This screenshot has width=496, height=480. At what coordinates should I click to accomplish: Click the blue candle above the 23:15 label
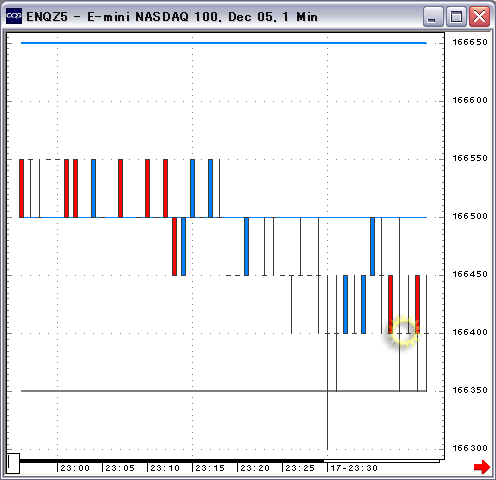(x=192, y=188)
